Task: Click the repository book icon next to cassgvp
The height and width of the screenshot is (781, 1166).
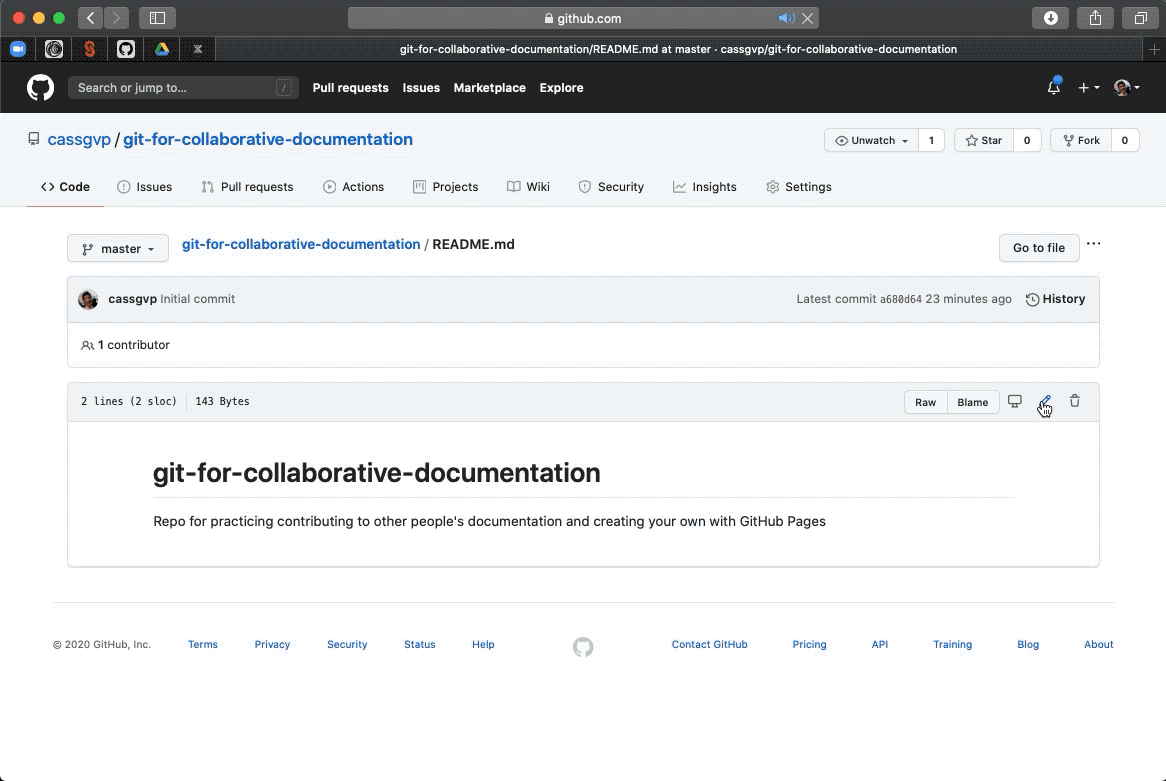Action: [33, 139]
